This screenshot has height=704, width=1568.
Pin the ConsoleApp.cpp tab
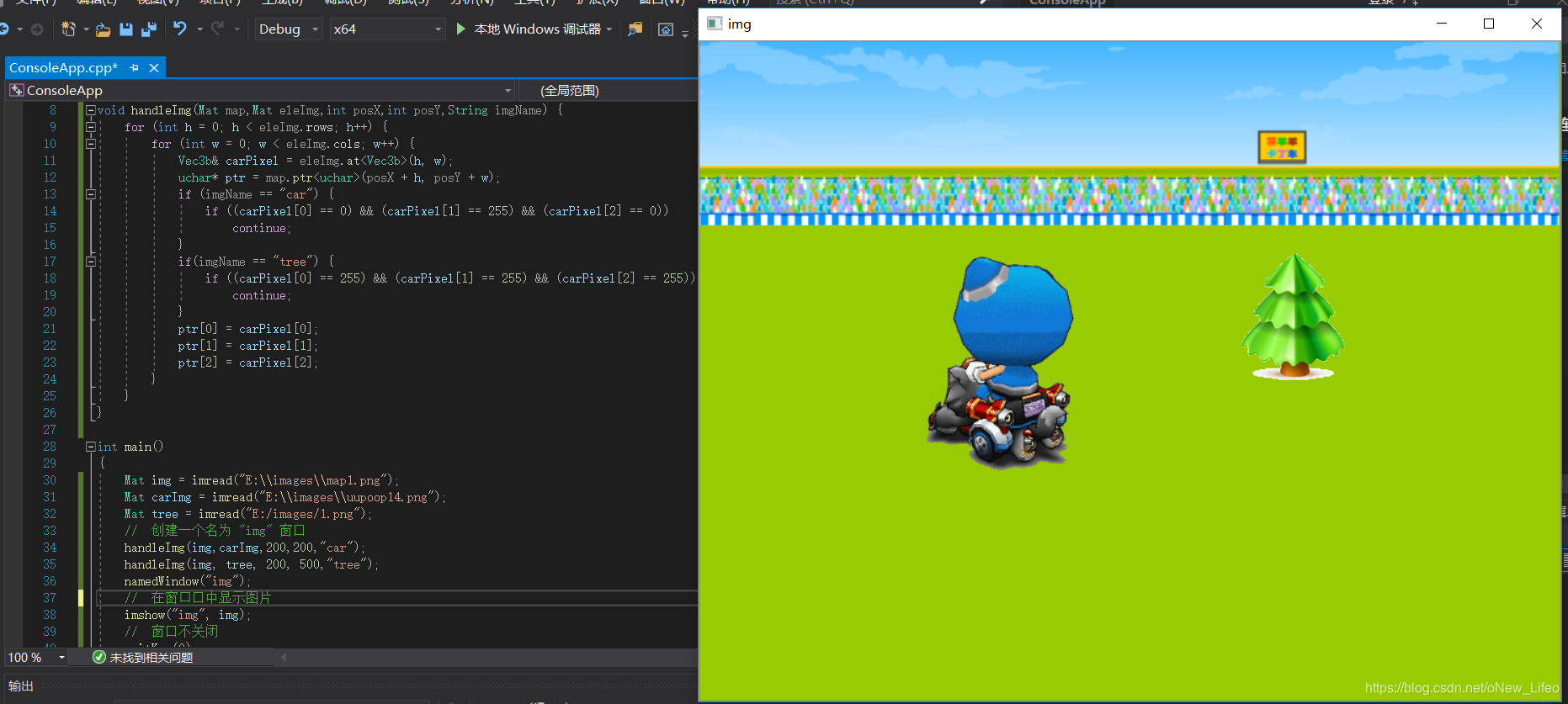click(135, 67)
